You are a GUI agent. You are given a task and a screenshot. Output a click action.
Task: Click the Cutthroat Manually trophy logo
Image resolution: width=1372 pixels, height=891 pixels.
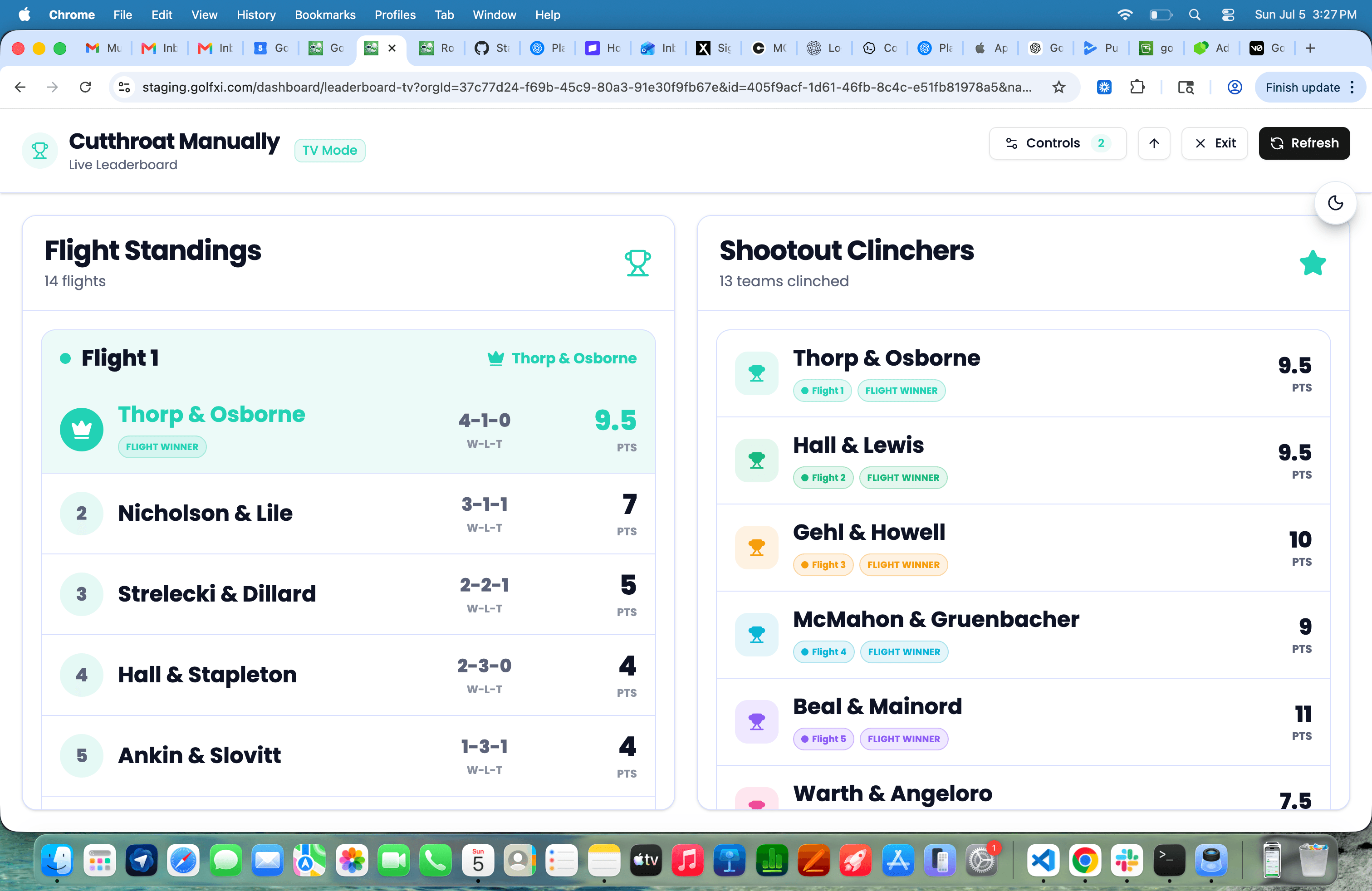click(40, 151)
